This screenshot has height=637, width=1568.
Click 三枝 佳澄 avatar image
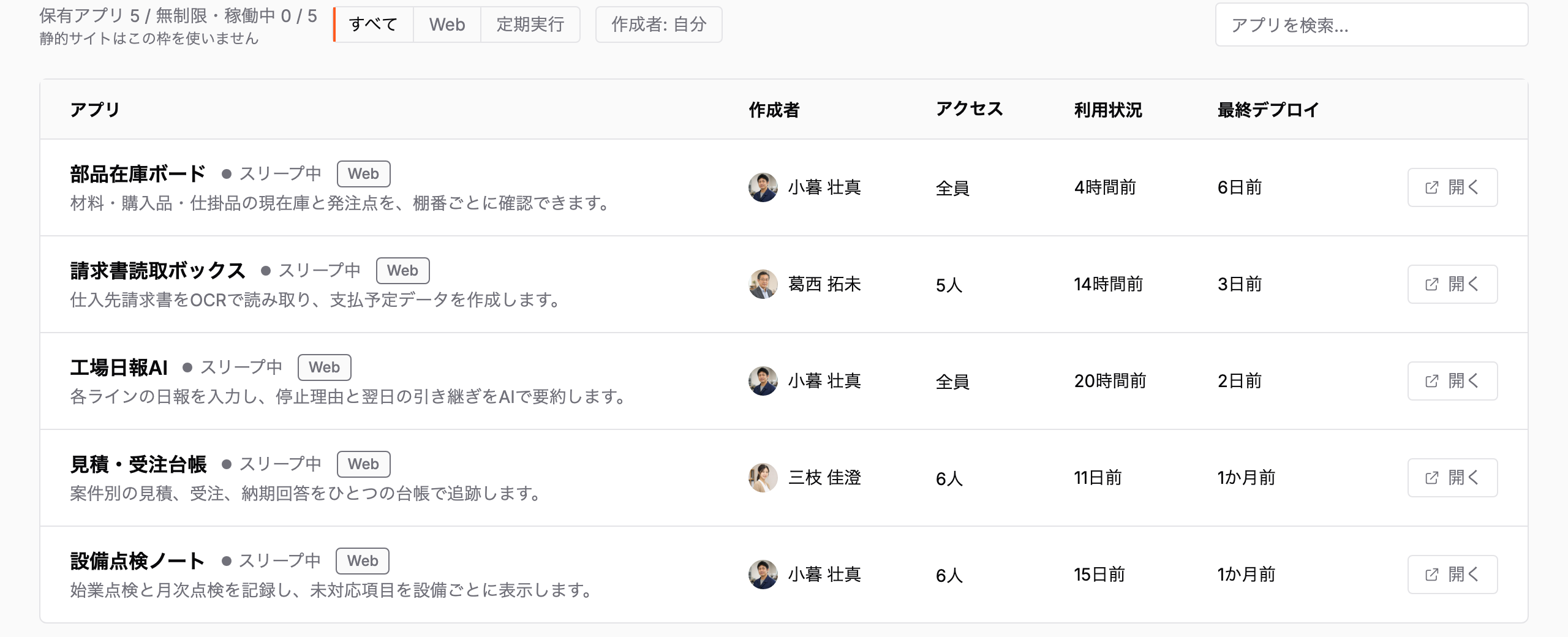763,478
